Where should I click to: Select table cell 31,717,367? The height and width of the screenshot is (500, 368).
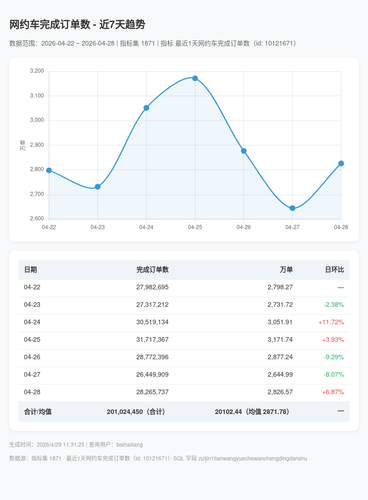(x=152, y=340)
